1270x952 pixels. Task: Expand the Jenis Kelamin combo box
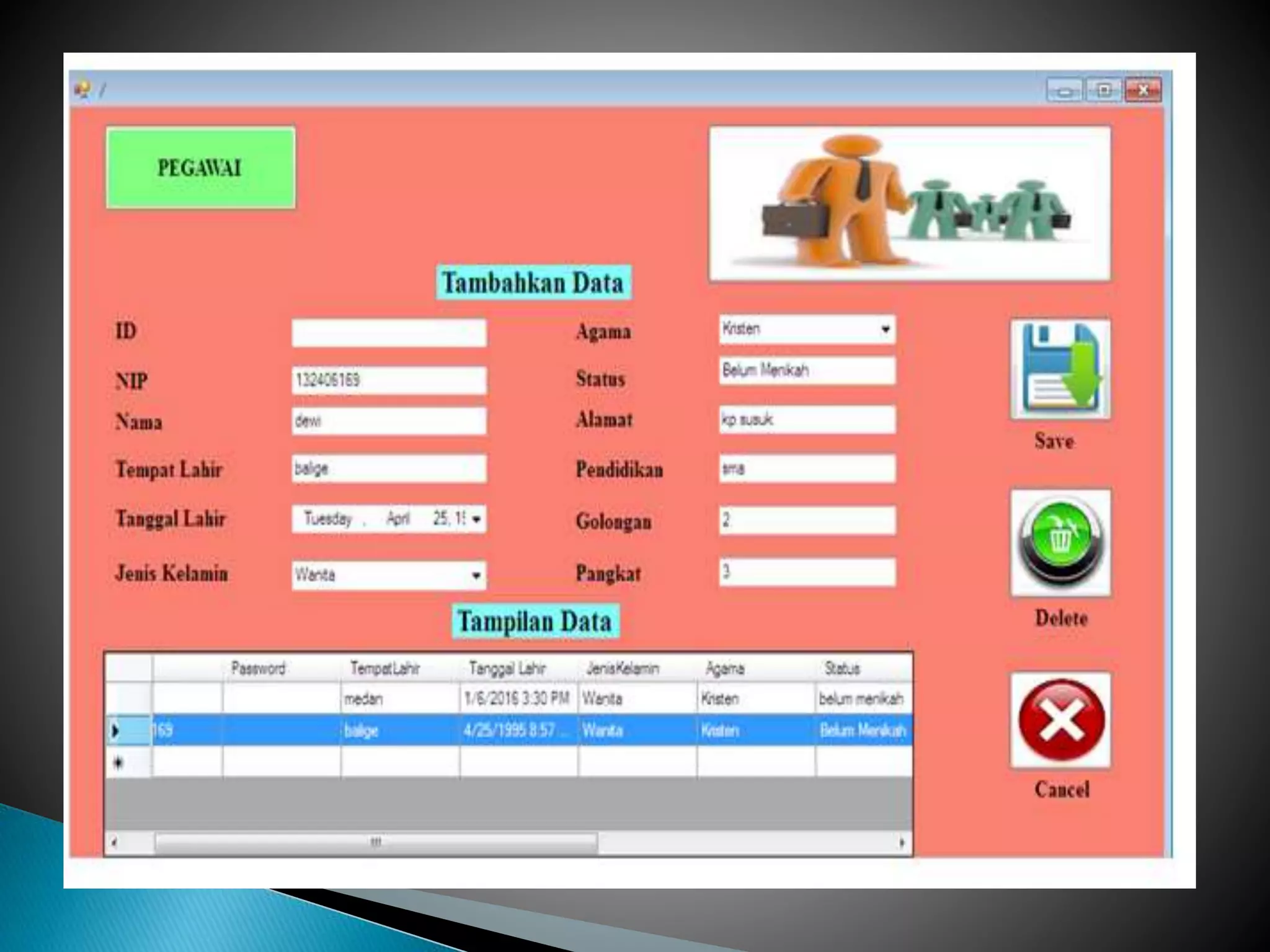476,575
